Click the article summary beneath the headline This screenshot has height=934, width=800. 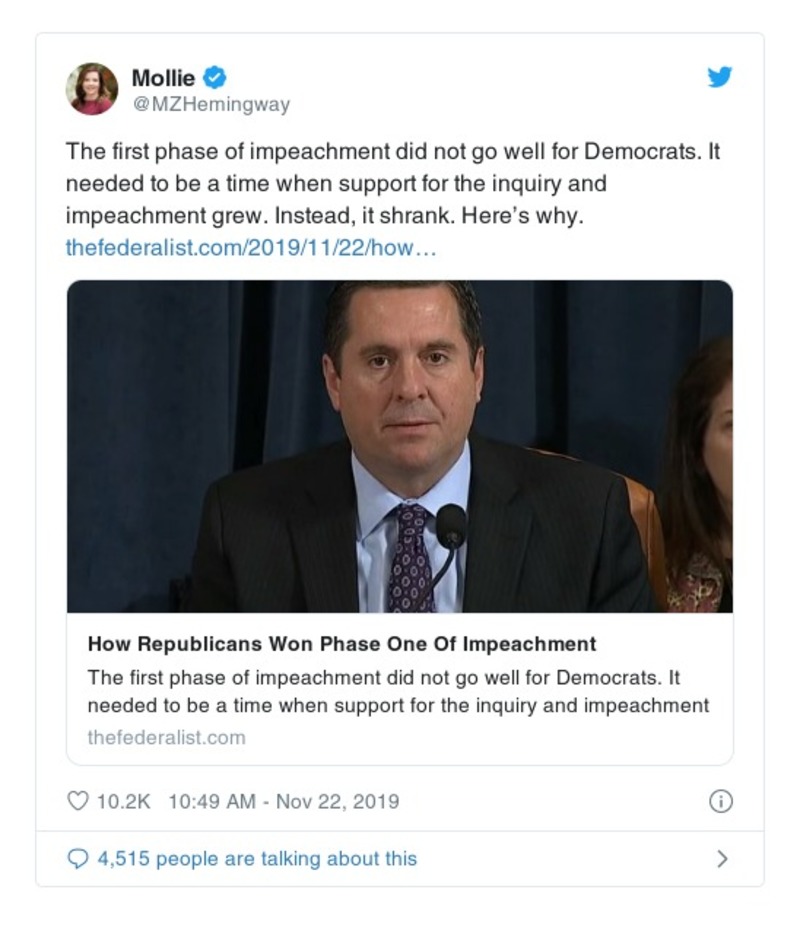click(x=398, y=691)
